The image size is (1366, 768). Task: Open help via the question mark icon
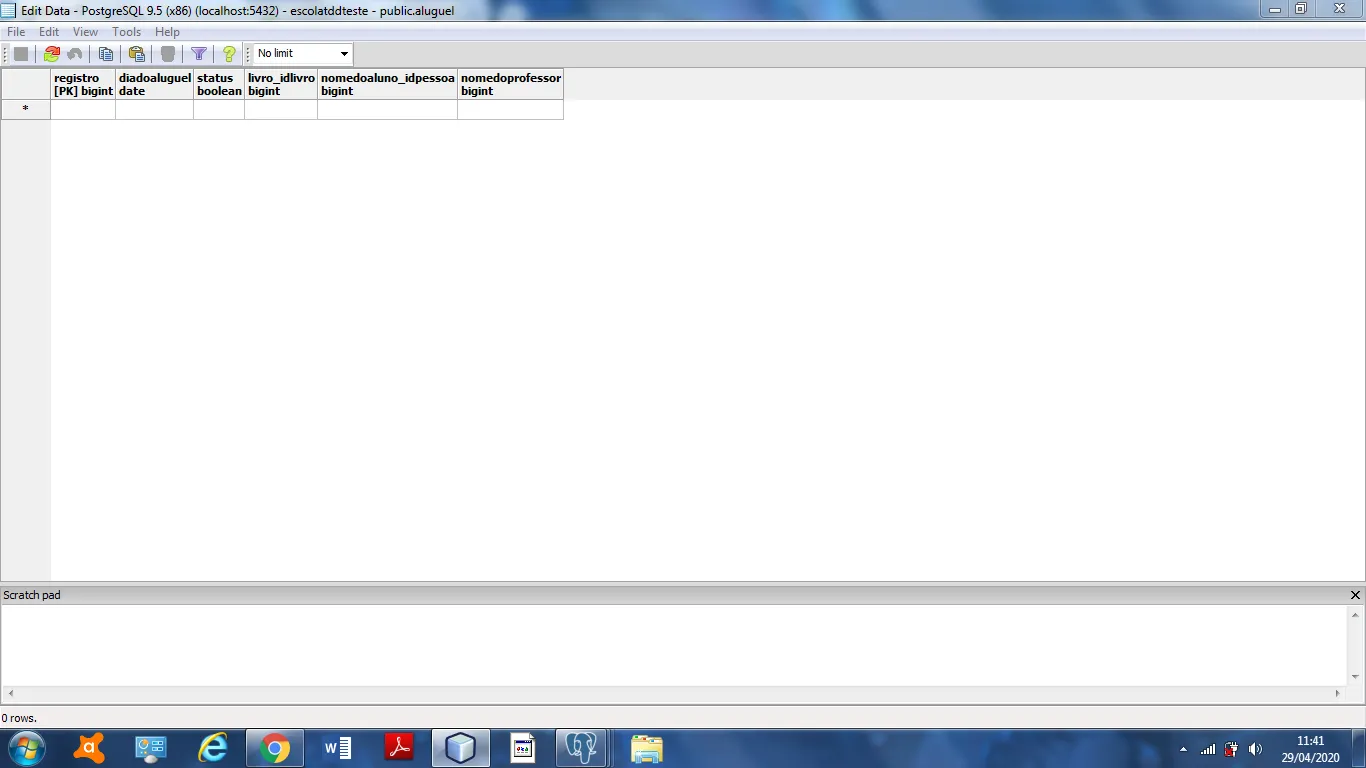click(x=229, y=54)
